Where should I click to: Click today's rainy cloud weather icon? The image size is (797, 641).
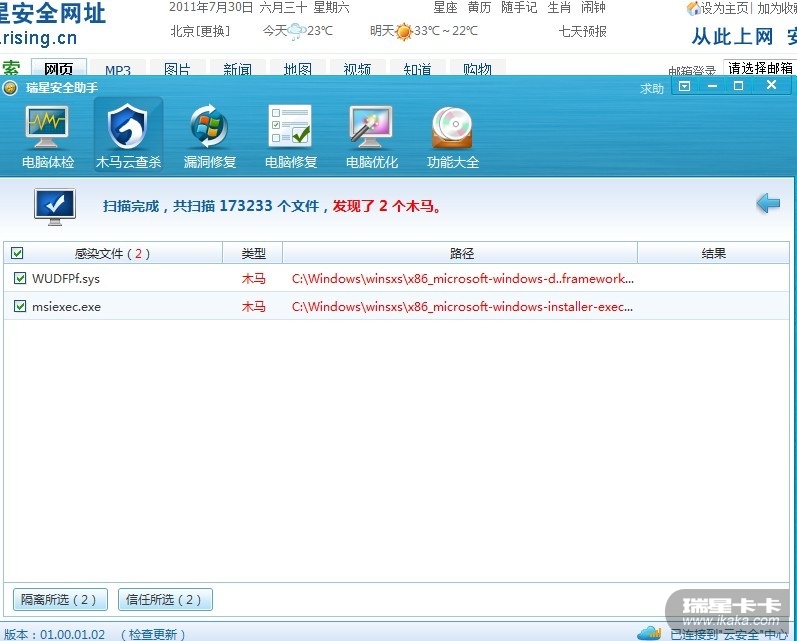point(297,32)
